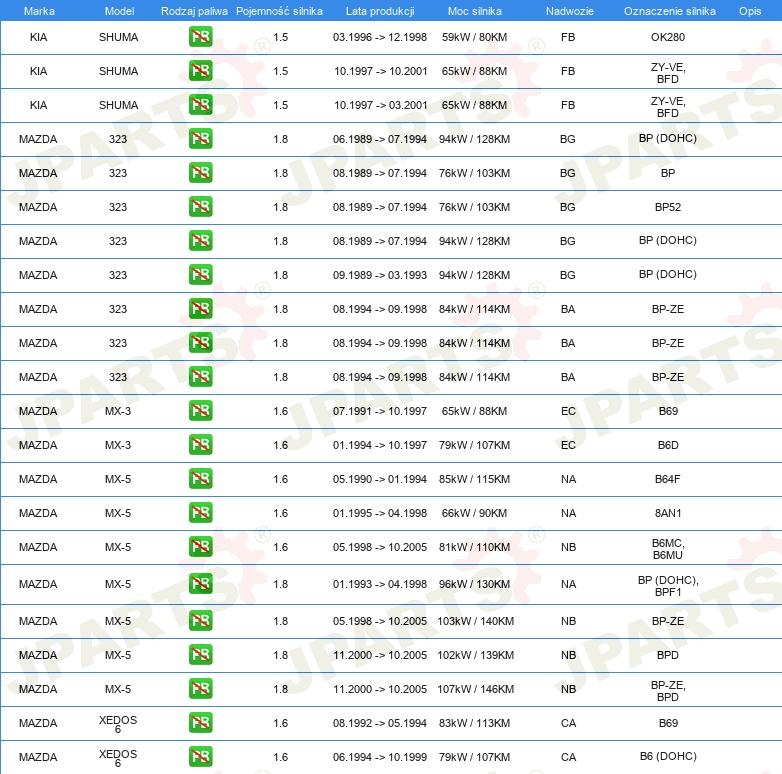Click fuel icon in KIA SHUMA OK280 row
782x774 pixels.
200,37
